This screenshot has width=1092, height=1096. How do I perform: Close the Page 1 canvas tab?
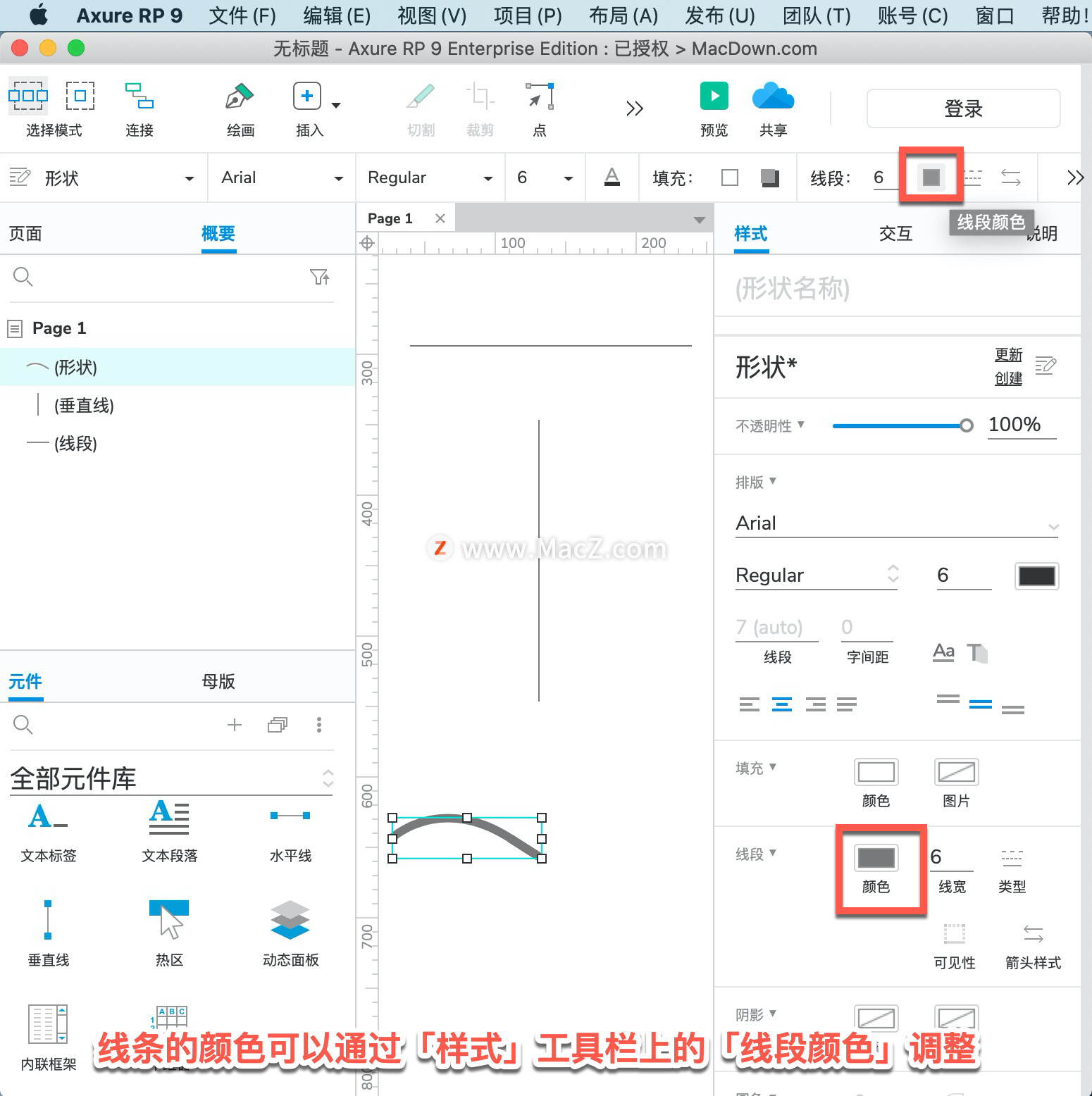click(440, 218)
